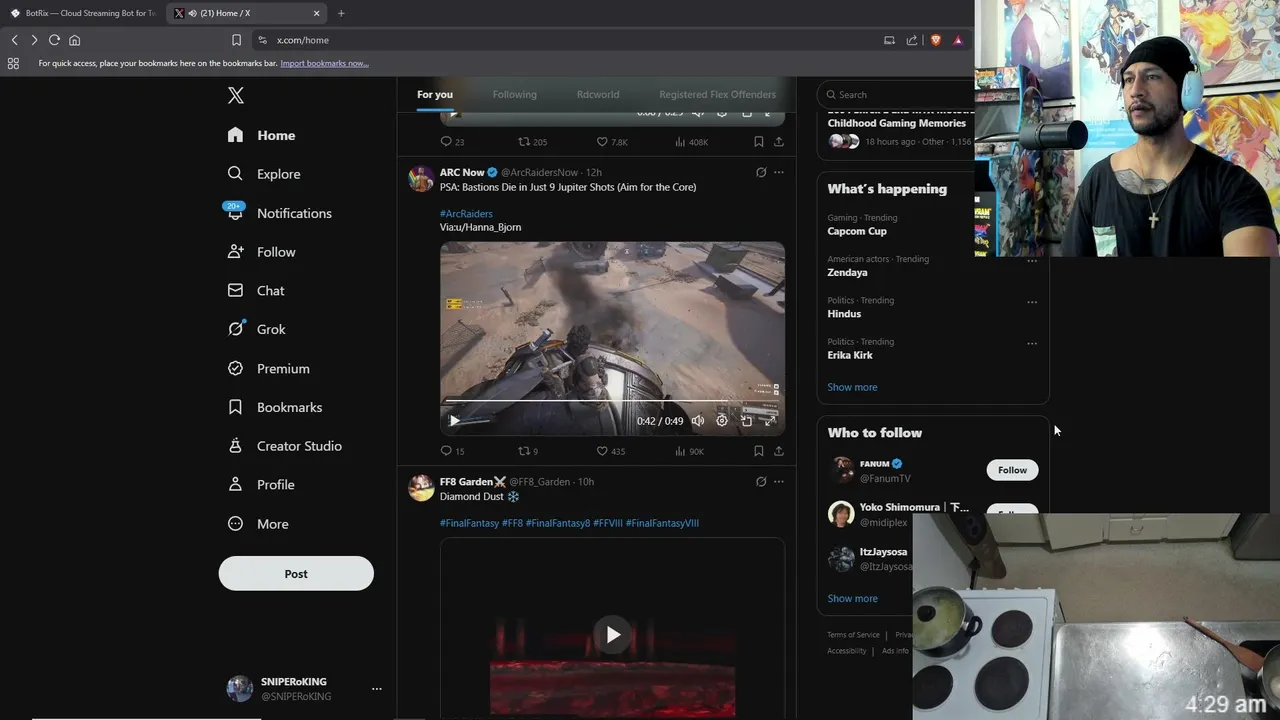The image size is (1280, 720).
Task: Click Grok explain icon on ARC Now post
Action: (761, 172)
